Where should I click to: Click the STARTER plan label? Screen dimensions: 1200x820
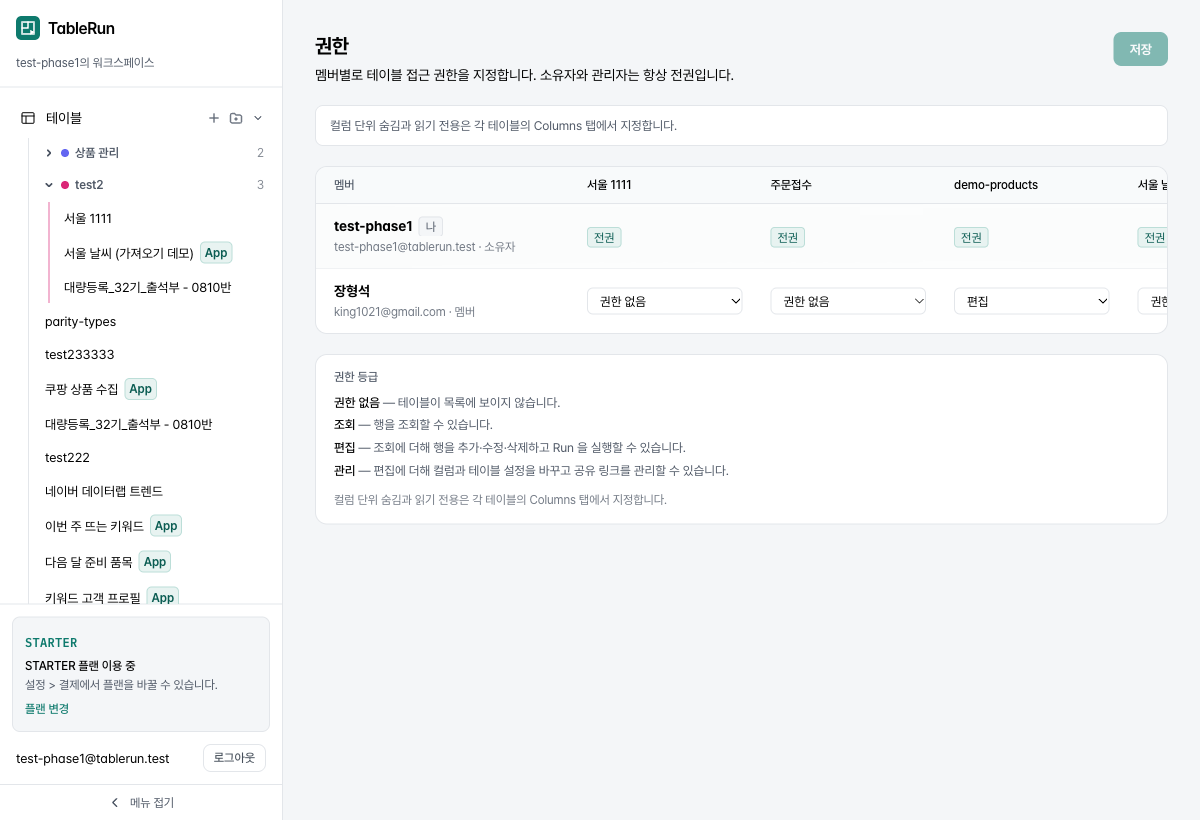[51, 643]
